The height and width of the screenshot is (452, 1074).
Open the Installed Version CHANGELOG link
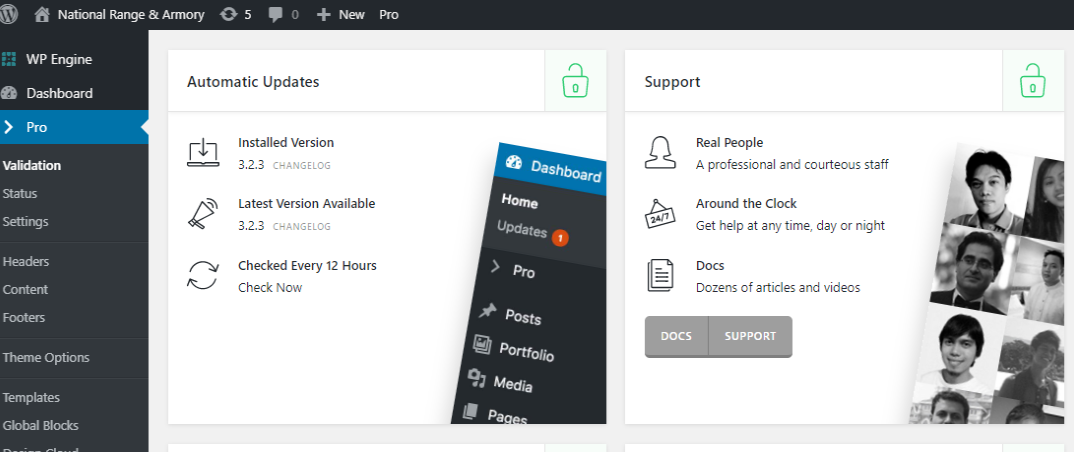(301, 166)
